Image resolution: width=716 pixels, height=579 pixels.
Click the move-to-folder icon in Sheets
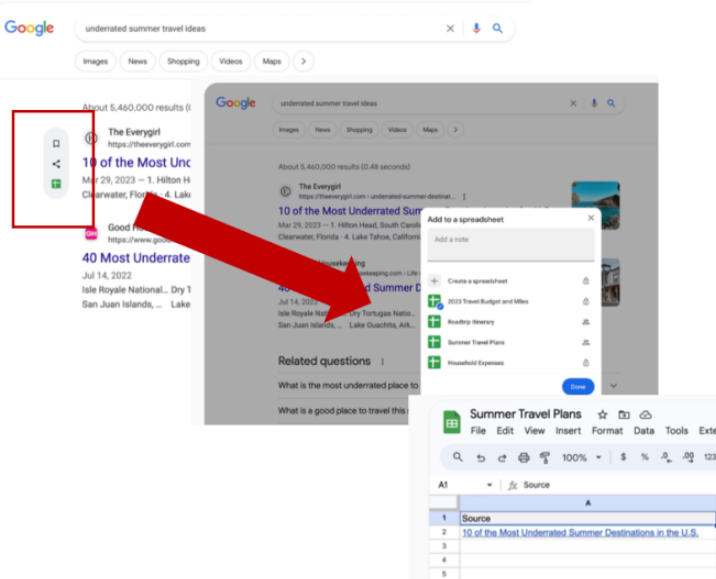point(624,415)
